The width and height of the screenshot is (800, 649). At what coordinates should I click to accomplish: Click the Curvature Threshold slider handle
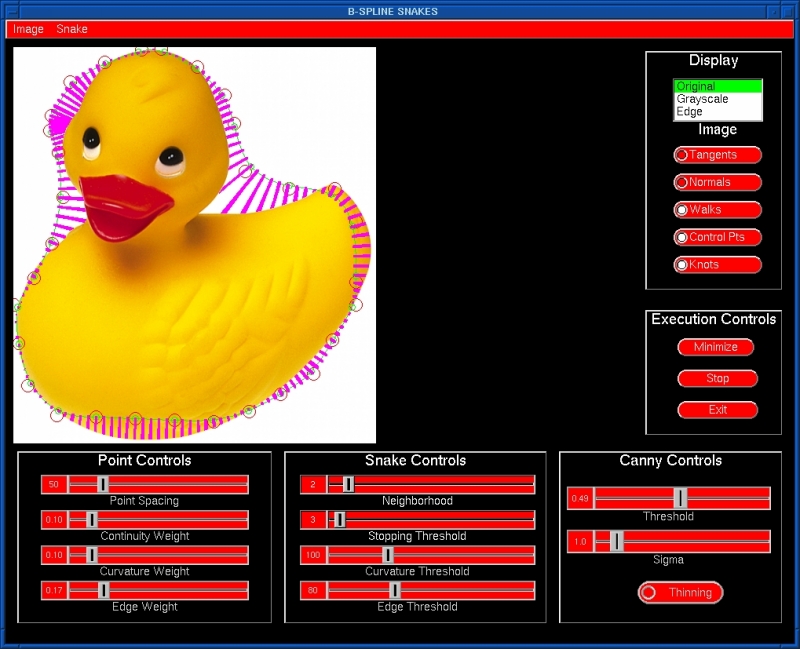click(388, 555)
